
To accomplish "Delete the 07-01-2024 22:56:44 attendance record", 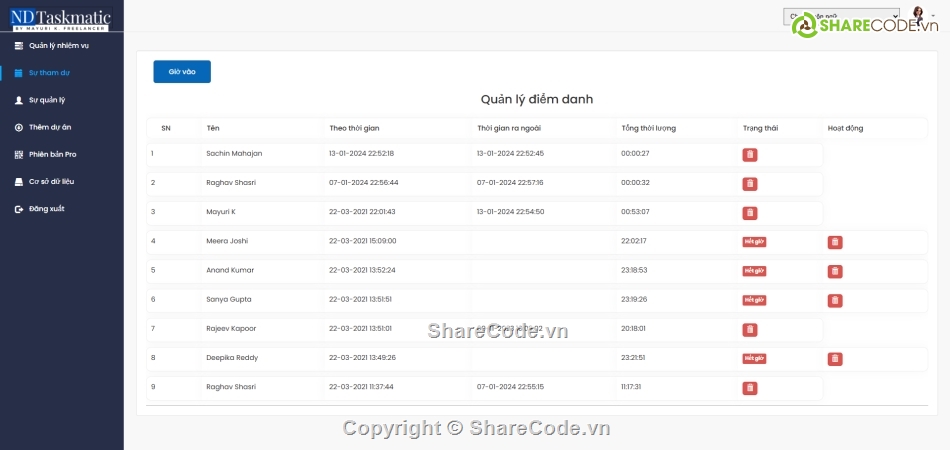I will coord(749,184).
